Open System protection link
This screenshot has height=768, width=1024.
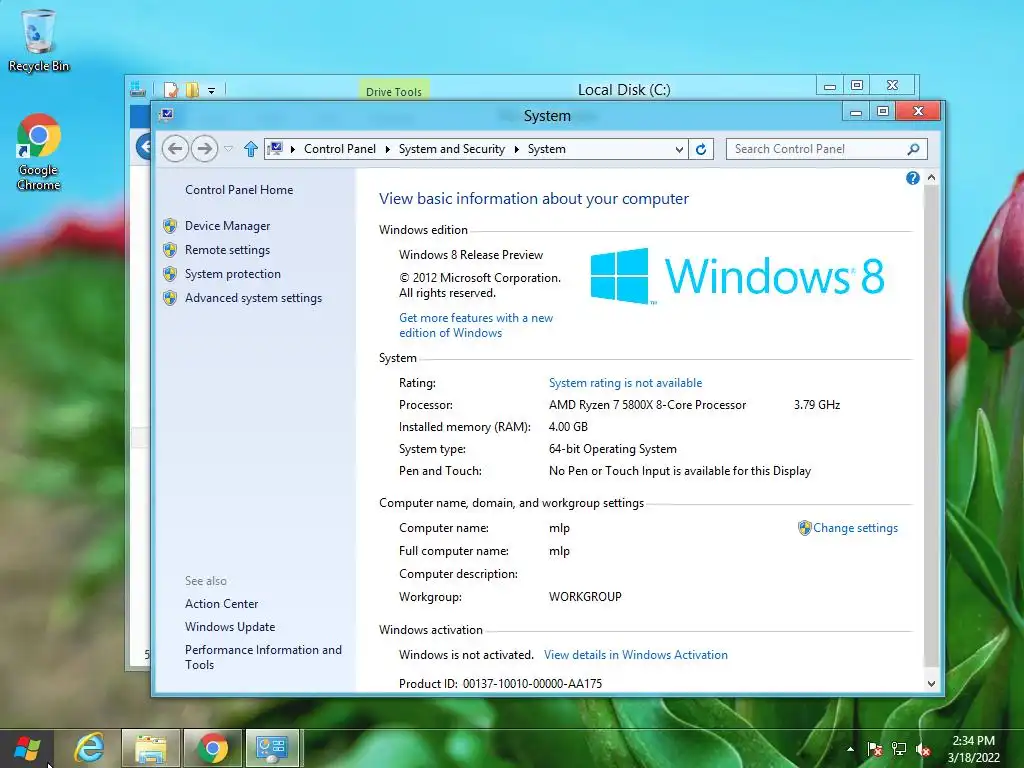pos(232,274)
